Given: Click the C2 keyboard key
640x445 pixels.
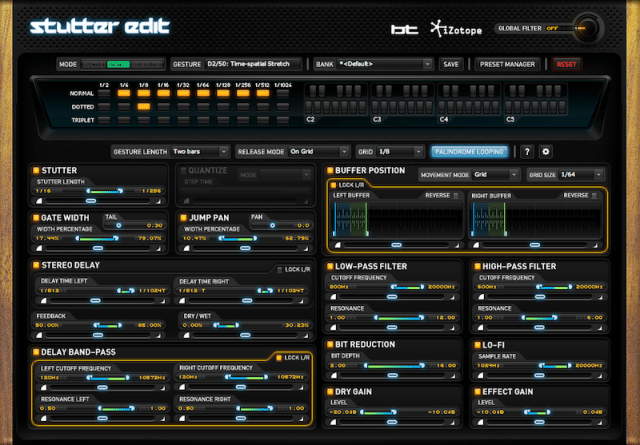Looking at the screenshot, I should click(x=309, y=107).
